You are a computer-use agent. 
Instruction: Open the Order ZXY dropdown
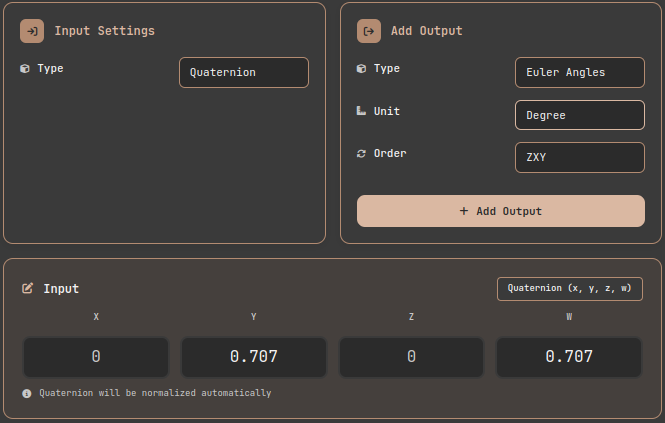tap(580, 157)
